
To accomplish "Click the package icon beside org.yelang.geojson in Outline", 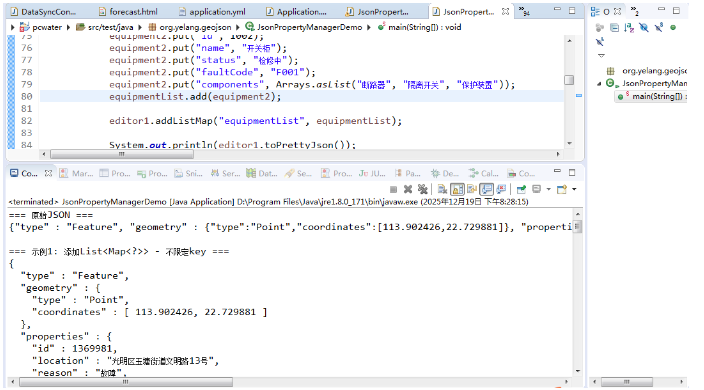I will point(610,70).
